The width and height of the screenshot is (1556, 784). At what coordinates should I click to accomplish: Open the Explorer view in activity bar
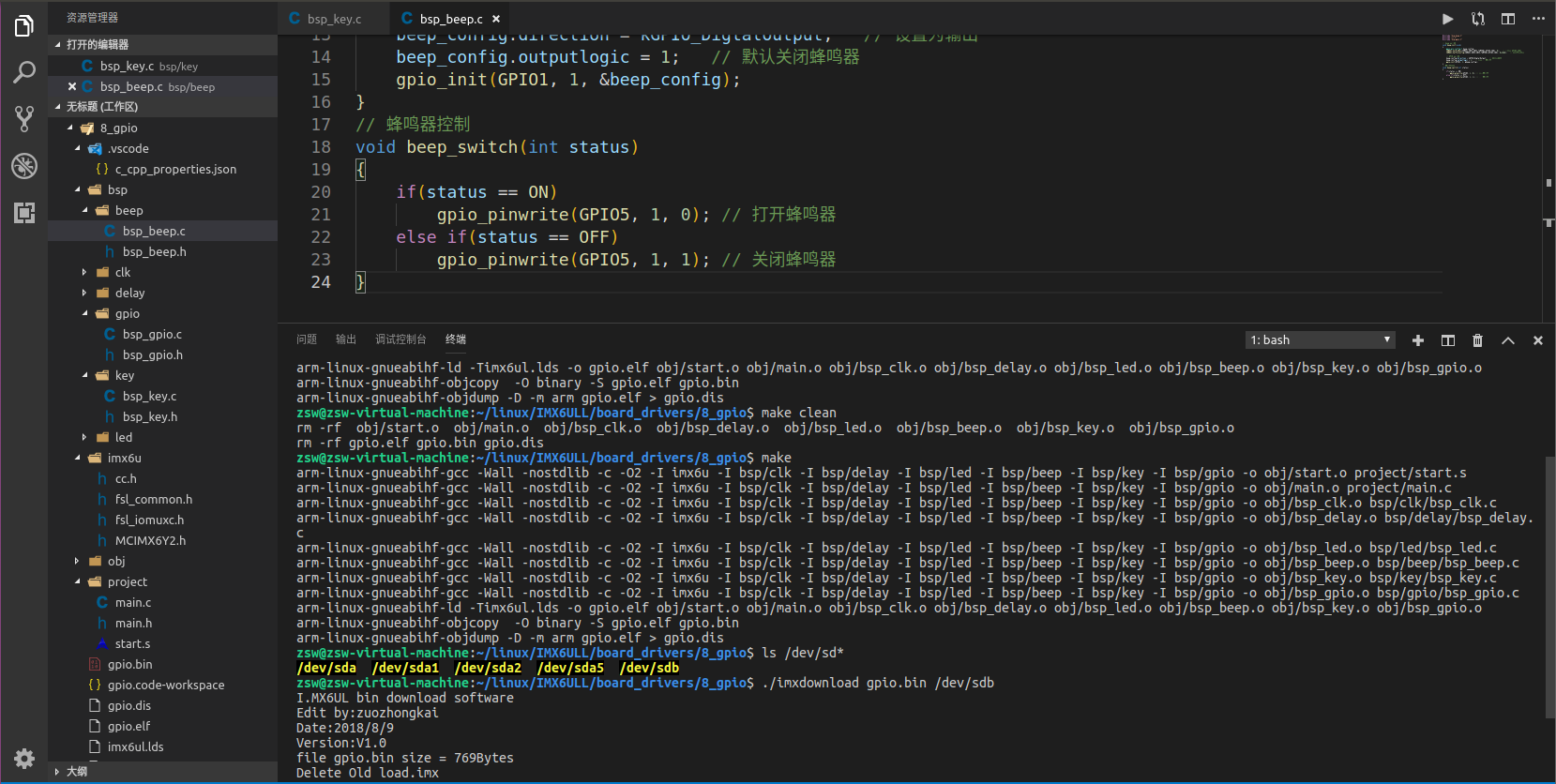[24, 26]
